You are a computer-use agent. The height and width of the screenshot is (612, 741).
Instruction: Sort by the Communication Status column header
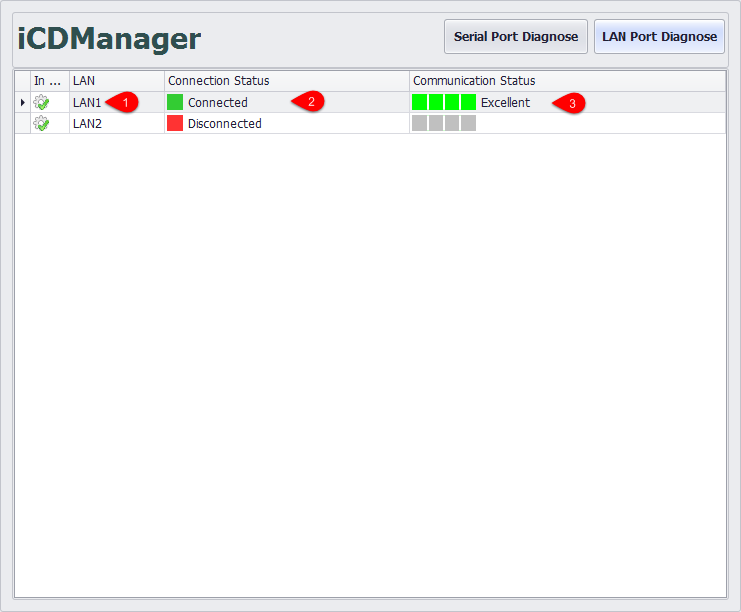[x=565, y=81]
